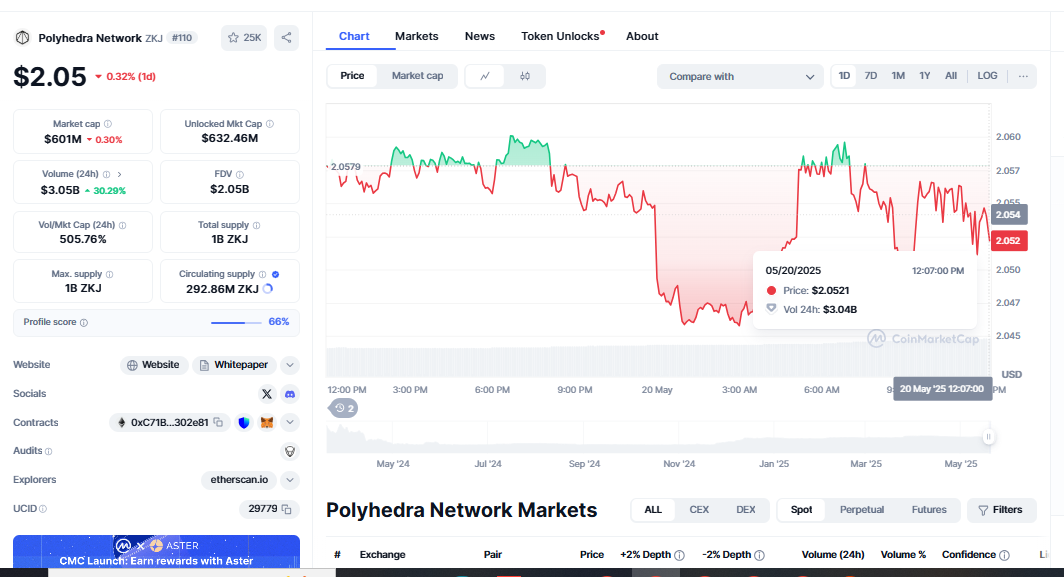Open chart more options ellipsis

(x=1023, y=76)
